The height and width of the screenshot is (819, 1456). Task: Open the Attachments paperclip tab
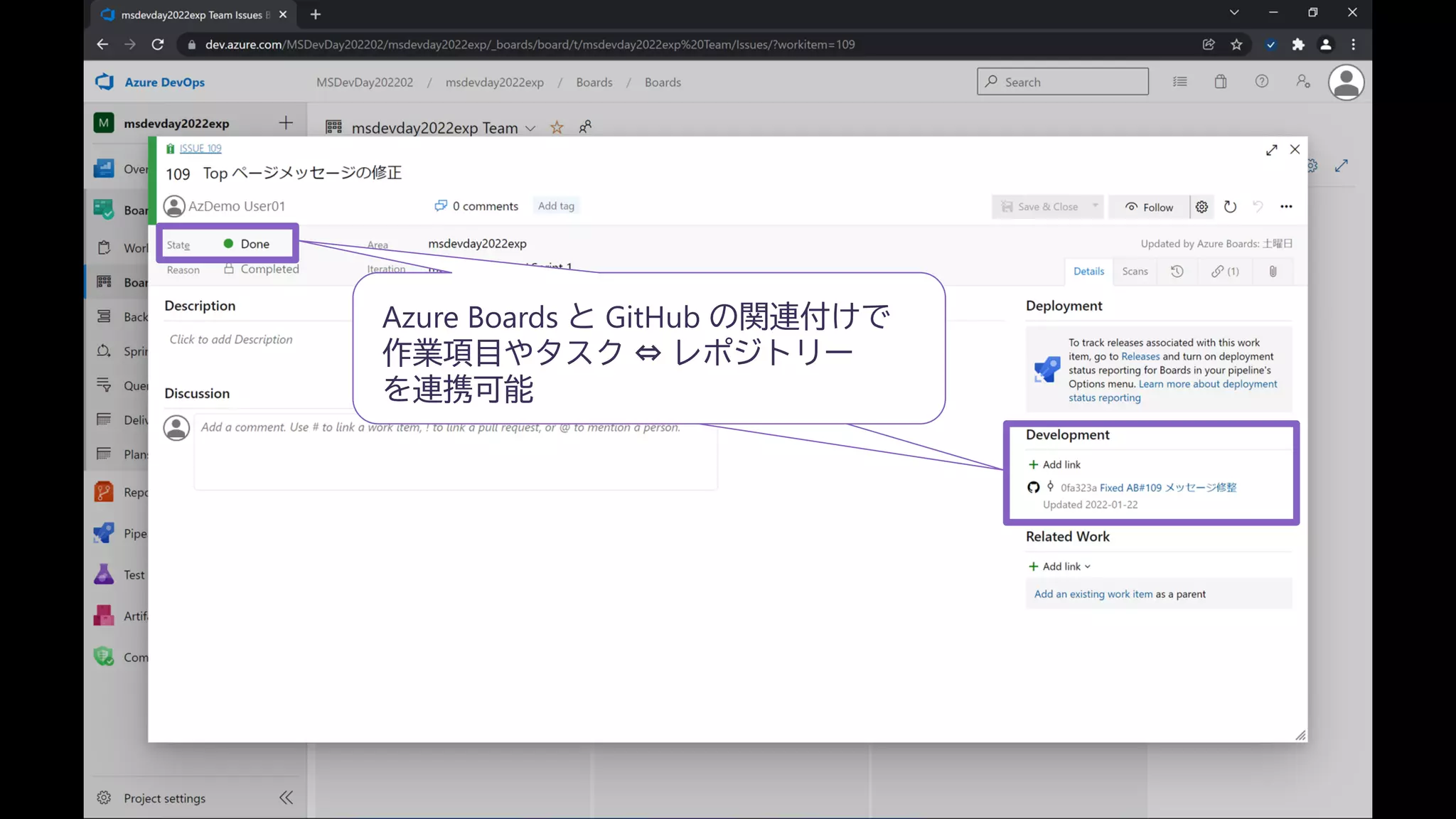click(x=1273, y=272)
